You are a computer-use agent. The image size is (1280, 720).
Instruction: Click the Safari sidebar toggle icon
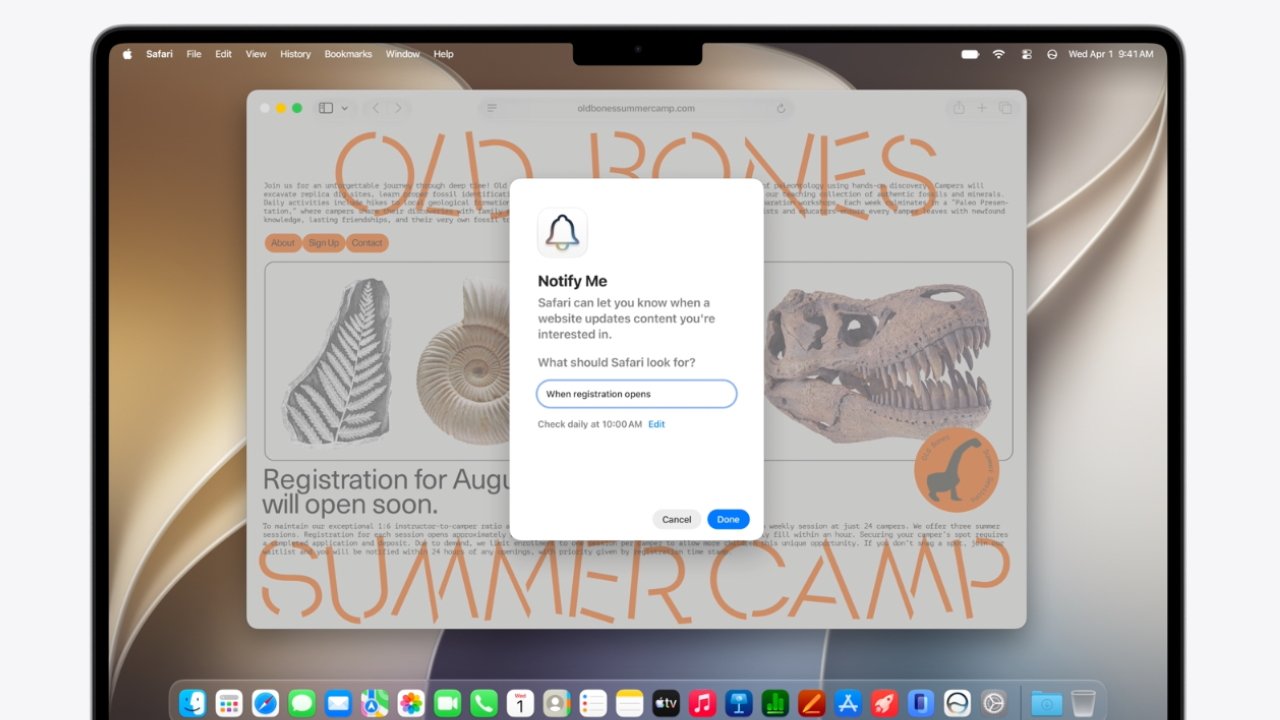[x=326, y=108]
